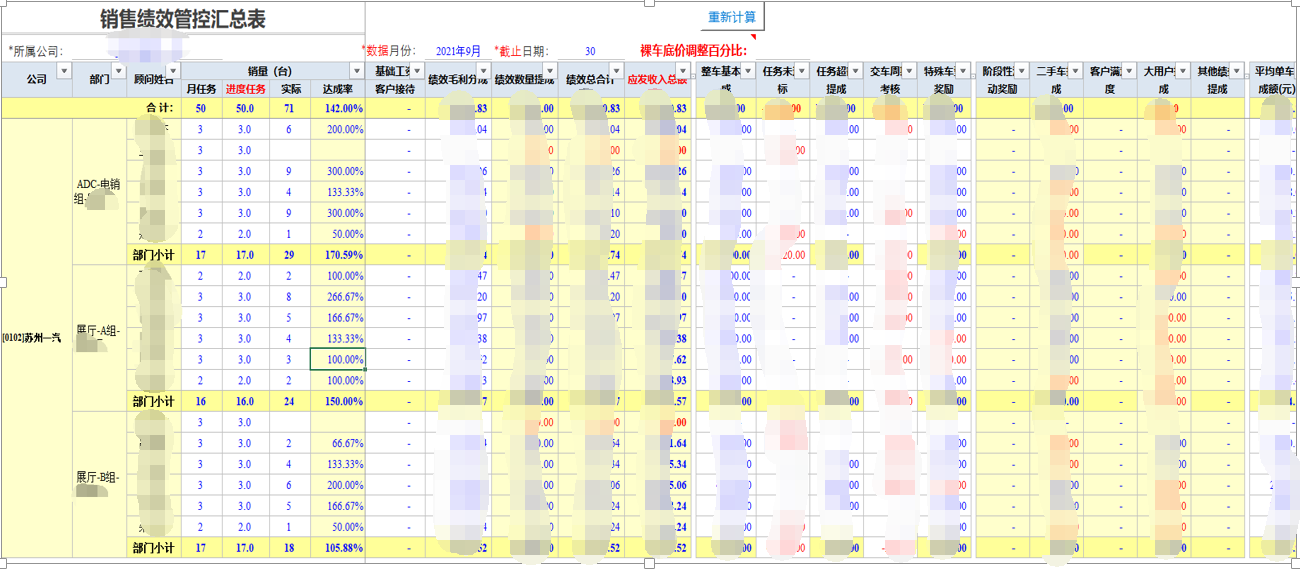The image size is (1300, 569).
Task: Select the 月任务 sub-header cell
Action: (201, 88)
